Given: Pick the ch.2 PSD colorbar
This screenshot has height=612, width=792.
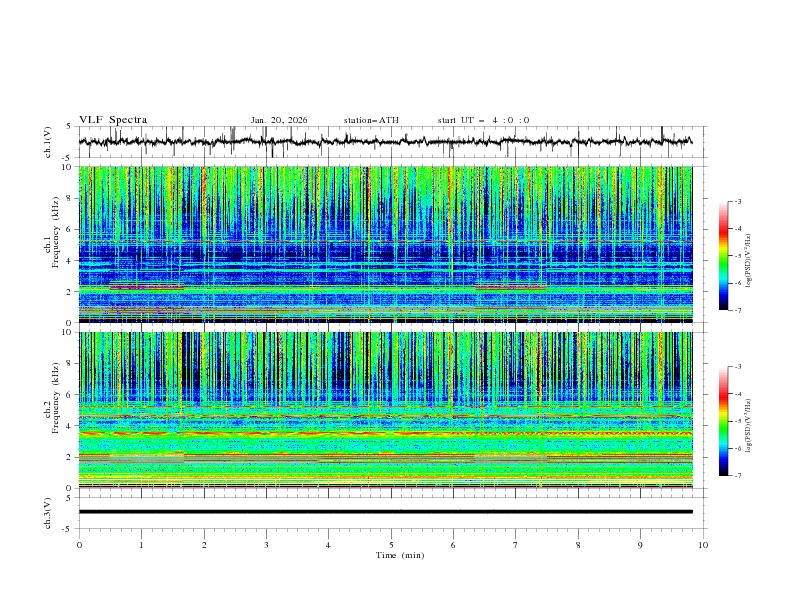Looking at the screenshot, I should click(724, 421).
